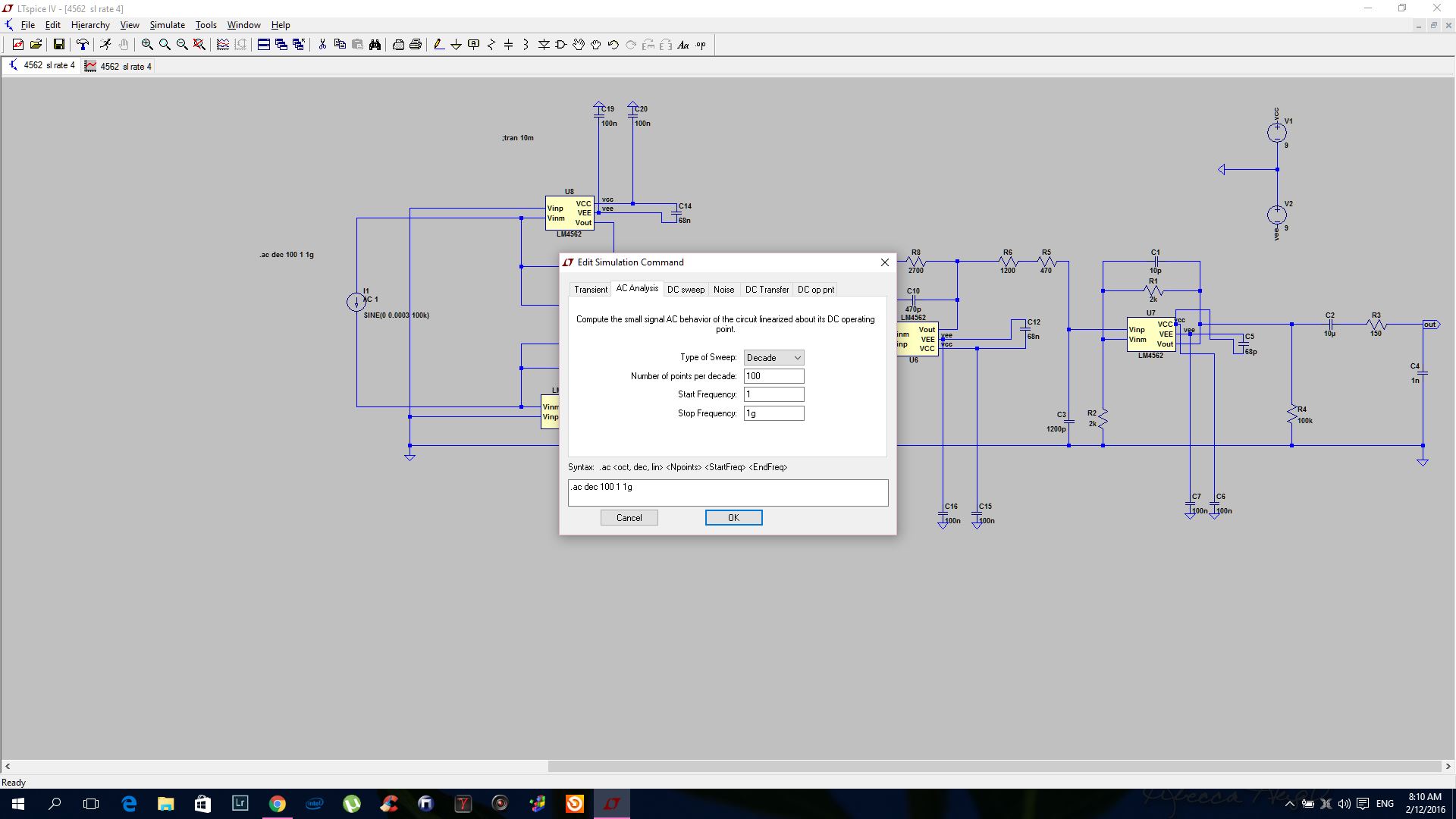Select the Place Inductor tool
The image size is (1456, 819).
pos(526,45)
